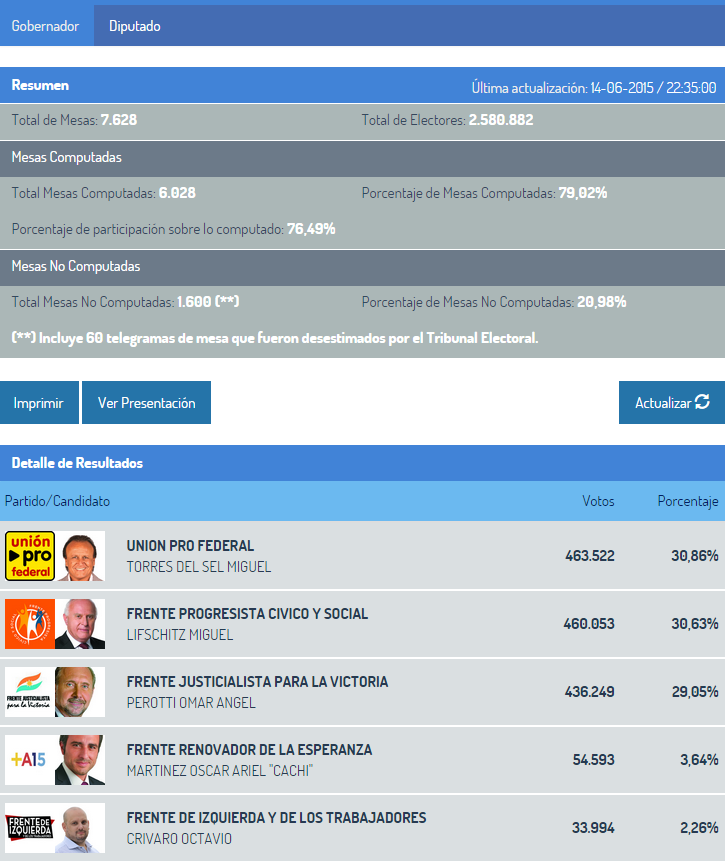
Task: Click the 2,26% percentage value
Action: (x=699, y=828)
